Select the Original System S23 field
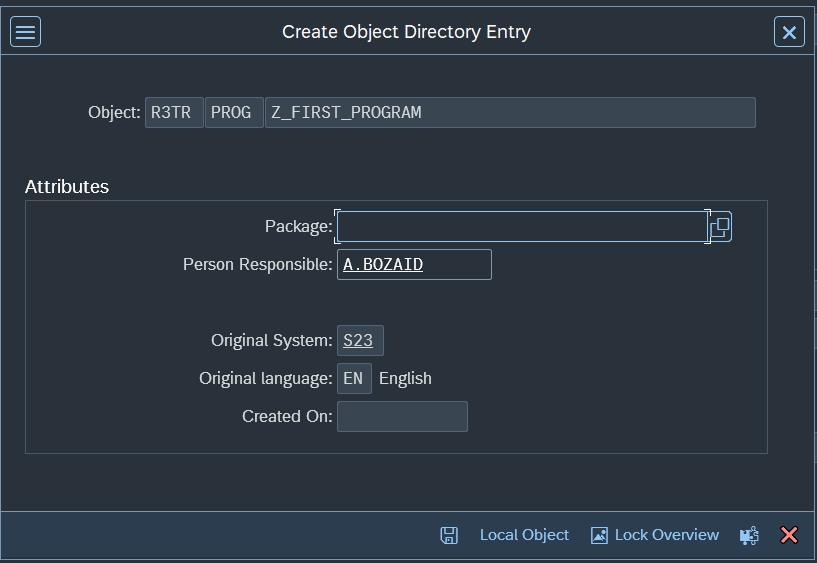Screen dimensions: 817x563 pyautogui.click(x=359, y=341)
